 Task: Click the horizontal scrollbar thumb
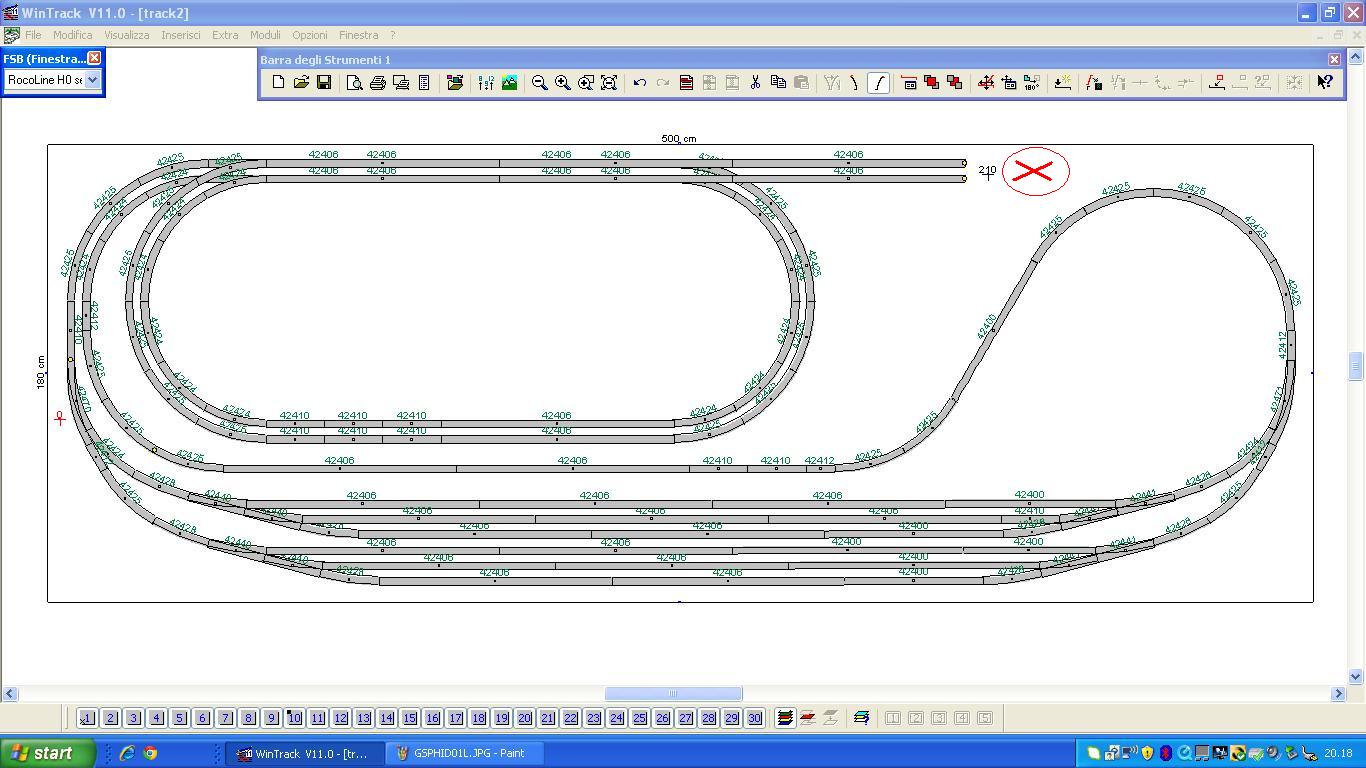(673, 693)
